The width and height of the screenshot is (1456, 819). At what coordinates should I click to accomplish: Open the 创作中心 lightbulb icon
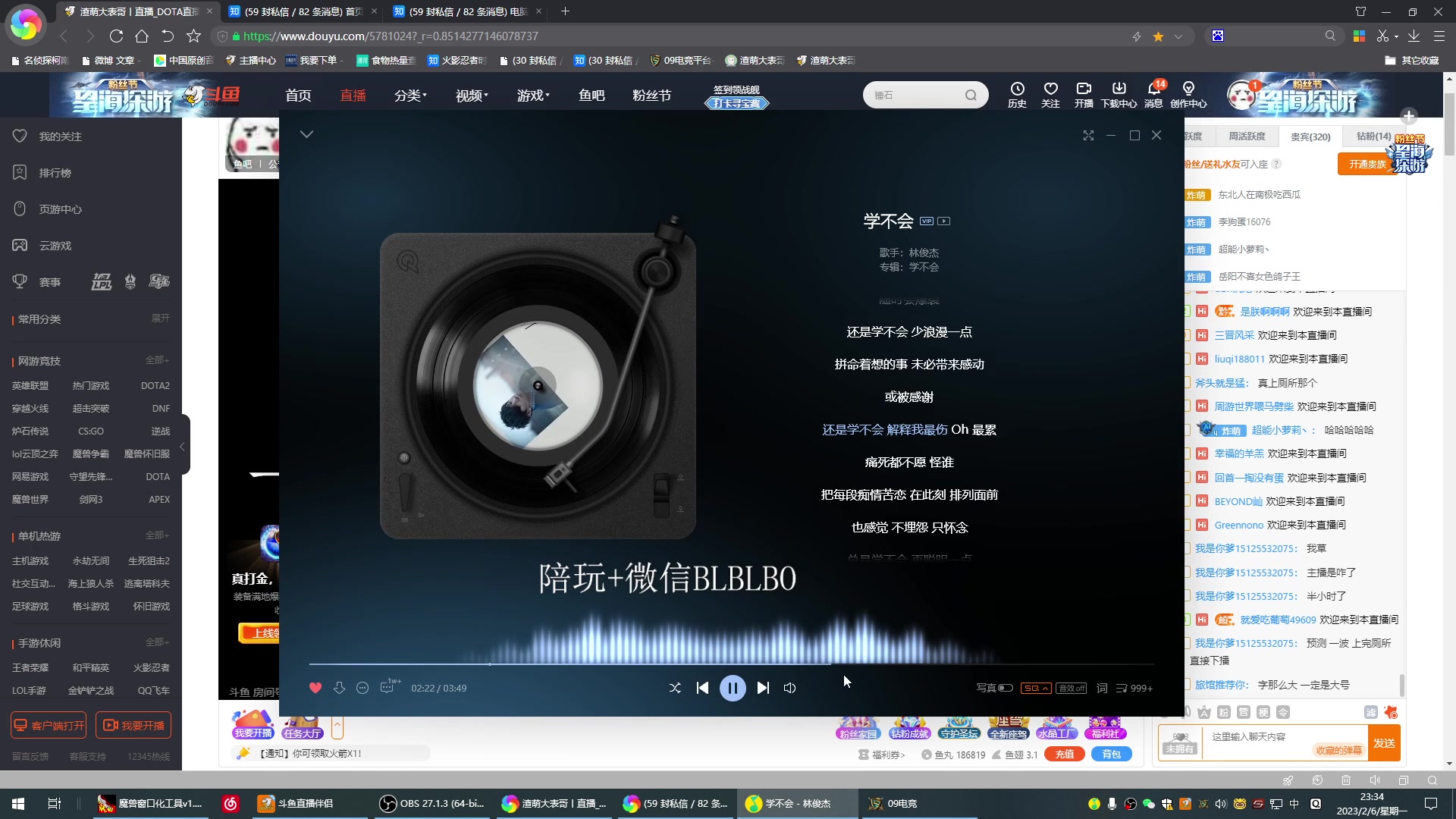click(x=1188, y=95)
